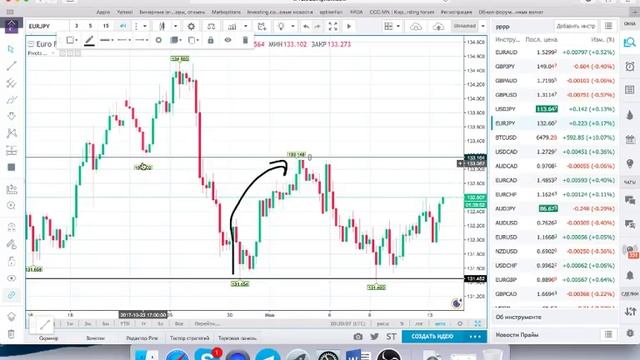
Task: Click the undo arrow in top toolbar
Action: tap(306, 27)
